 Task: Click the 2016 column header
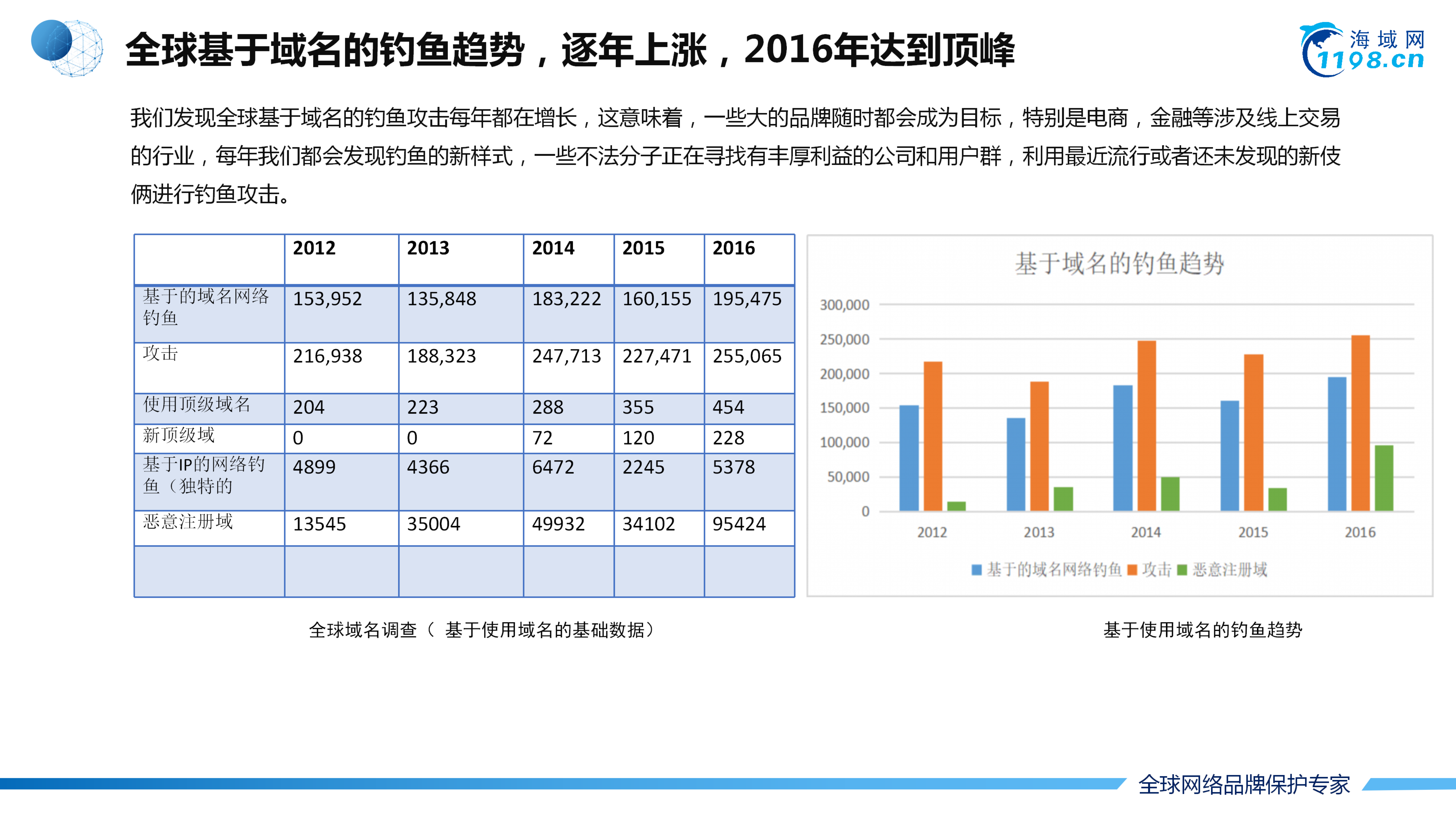tap(734, 248)
